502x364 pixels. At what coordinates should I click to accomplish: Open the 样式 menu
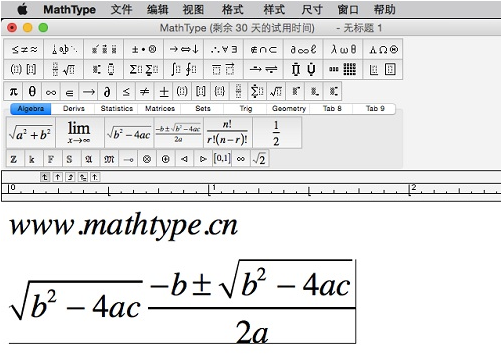274,9
